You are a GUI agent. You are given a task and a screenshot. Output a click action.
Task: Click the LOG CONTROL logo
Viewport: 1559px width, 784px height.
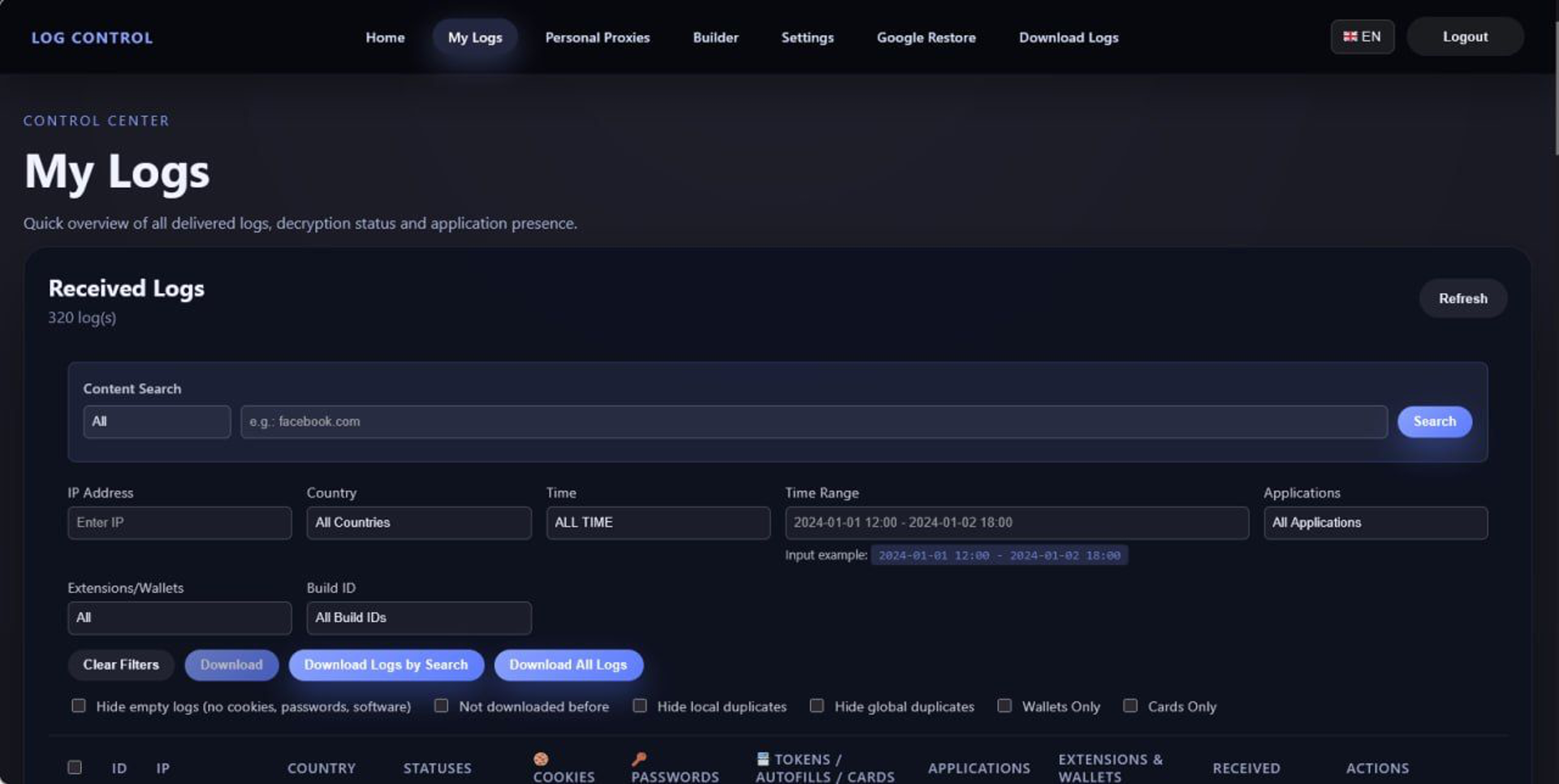(x=92, y=37)
